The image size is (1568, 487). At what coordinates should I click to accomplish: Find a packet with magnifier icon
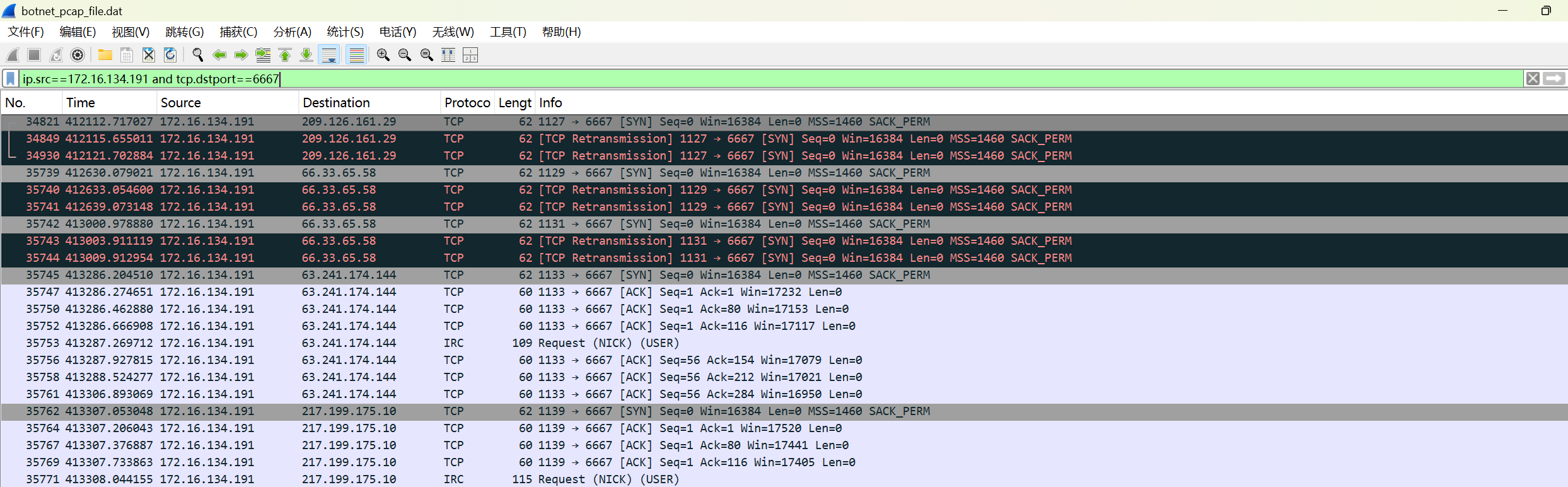pos(197,56)
